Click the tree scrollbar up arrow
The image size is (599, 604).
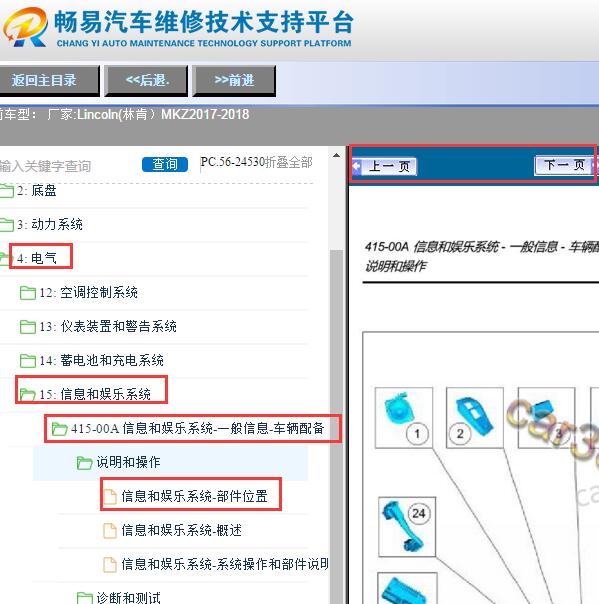click(x=337, y=156)
